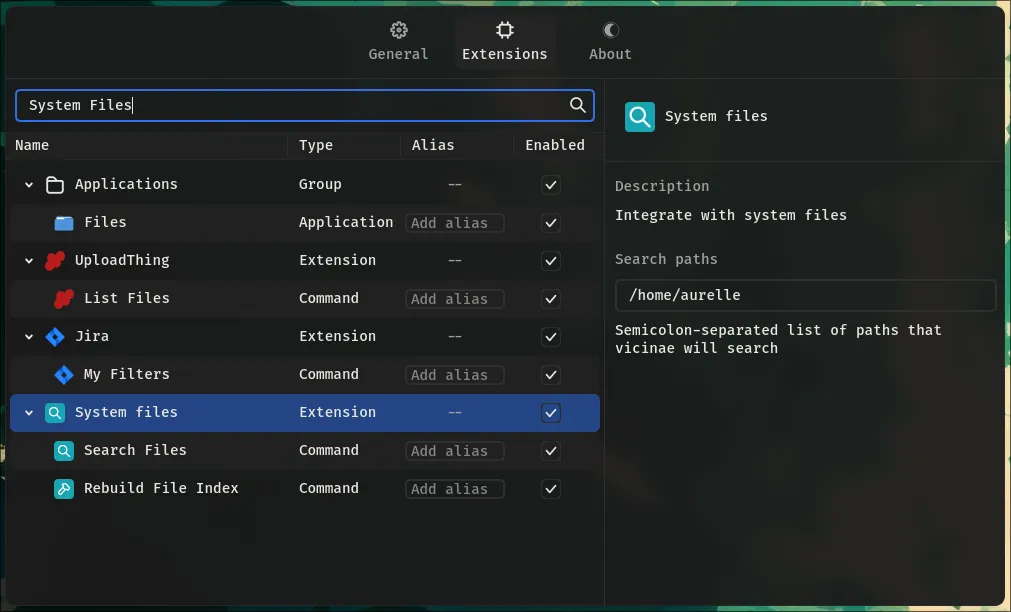
Task: Disable the Jira extension
Action: (550, 337)
